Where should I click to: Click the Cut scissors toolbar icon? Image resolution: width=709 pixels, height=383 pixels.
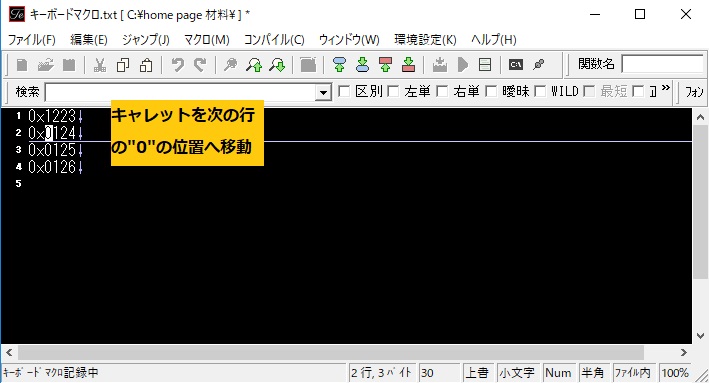point(99,65)
